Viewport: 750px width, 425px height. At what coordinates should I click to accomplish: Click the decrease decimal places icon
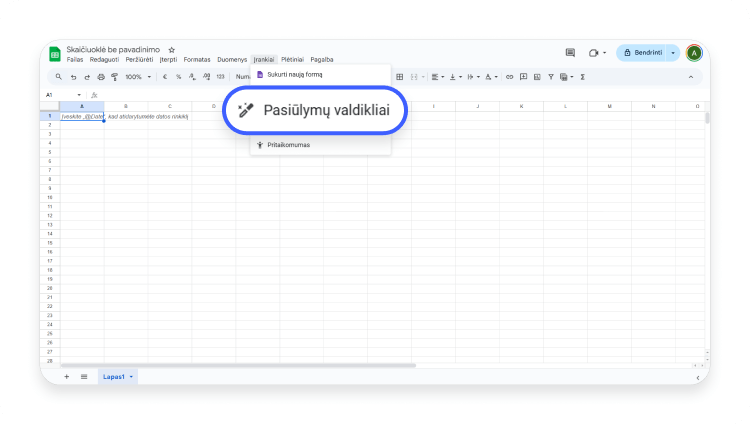click(x=192, y=77)
